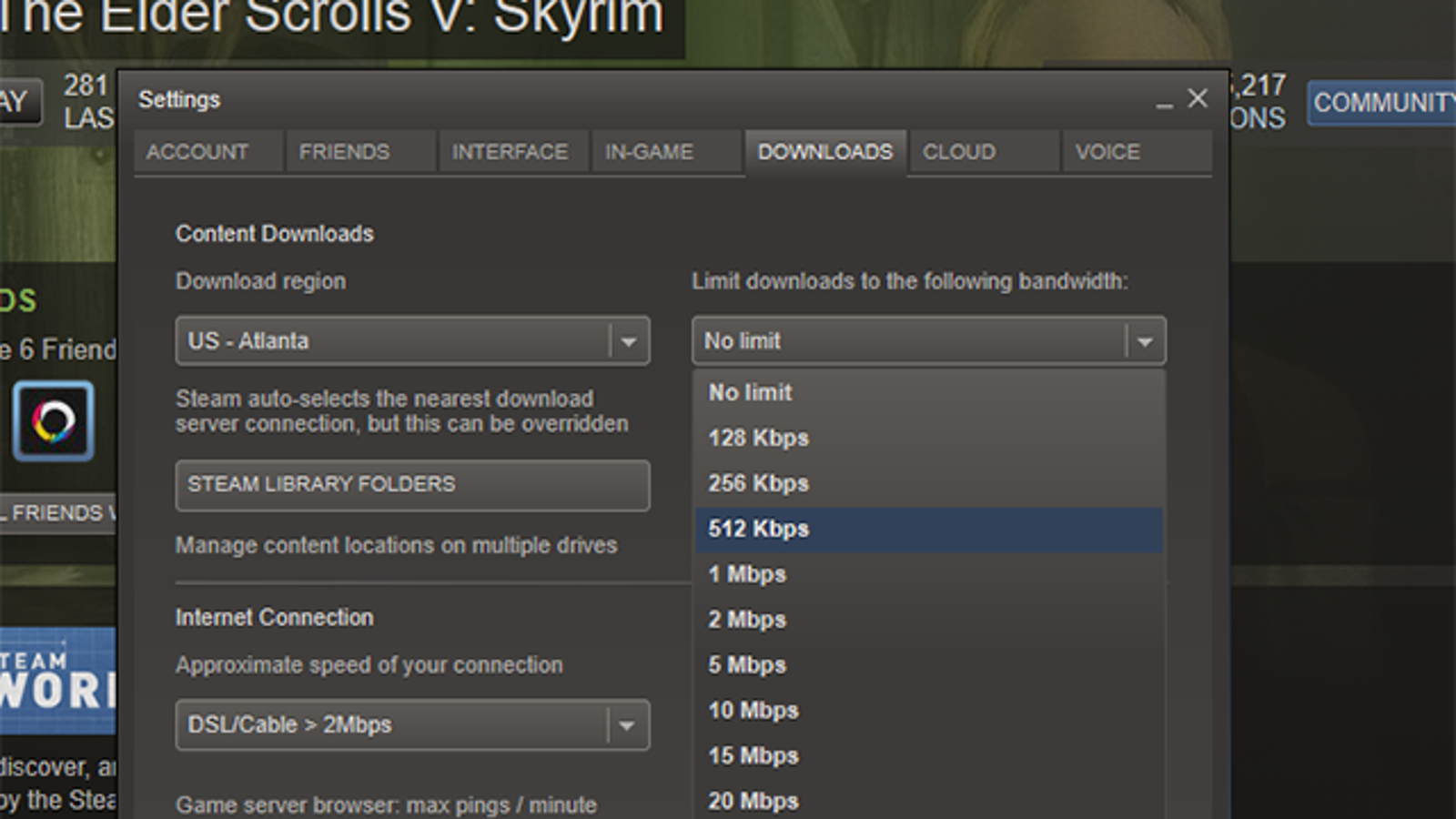Open Community hub button behind Settings
Viewport: 1456px width, 819px height.
tap(1382, 103)
